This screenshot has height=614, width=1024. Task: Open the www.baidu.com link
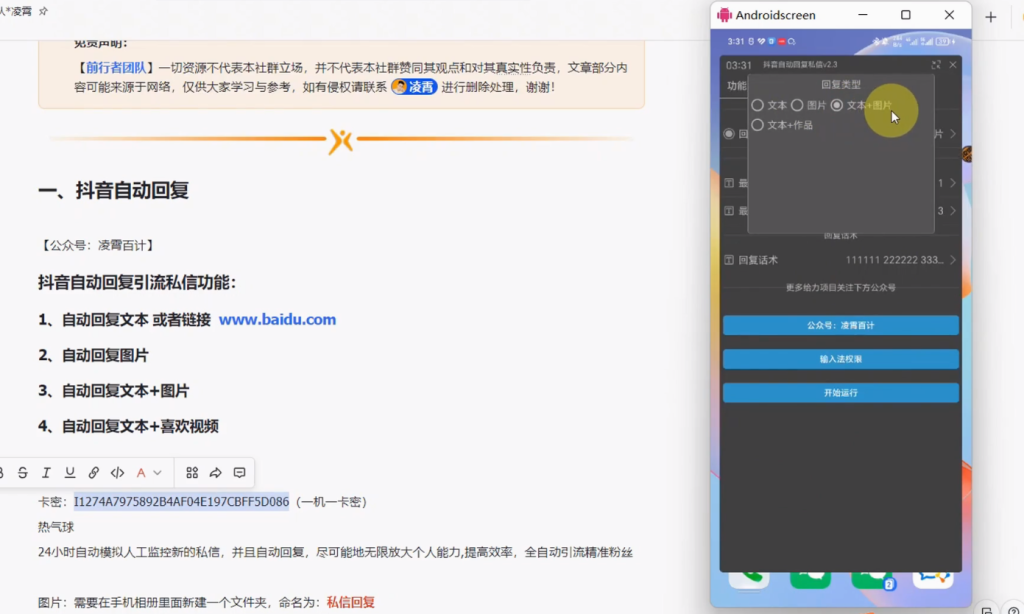[277, 320]
